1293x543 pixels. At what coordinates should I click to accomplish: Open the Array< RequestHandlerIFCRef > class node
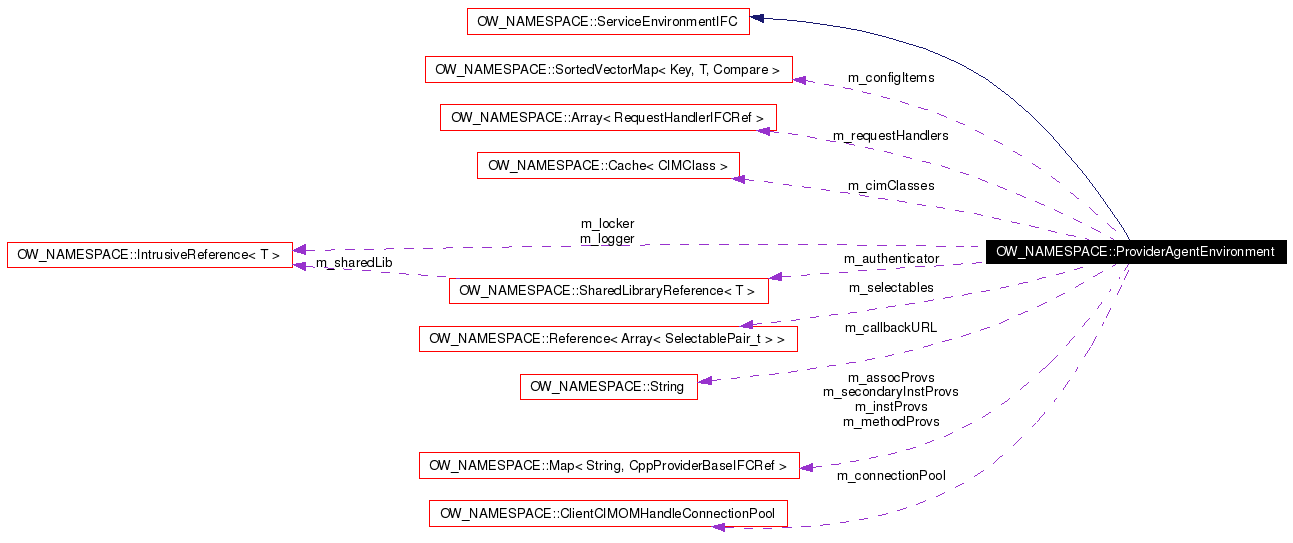[608, 117]
